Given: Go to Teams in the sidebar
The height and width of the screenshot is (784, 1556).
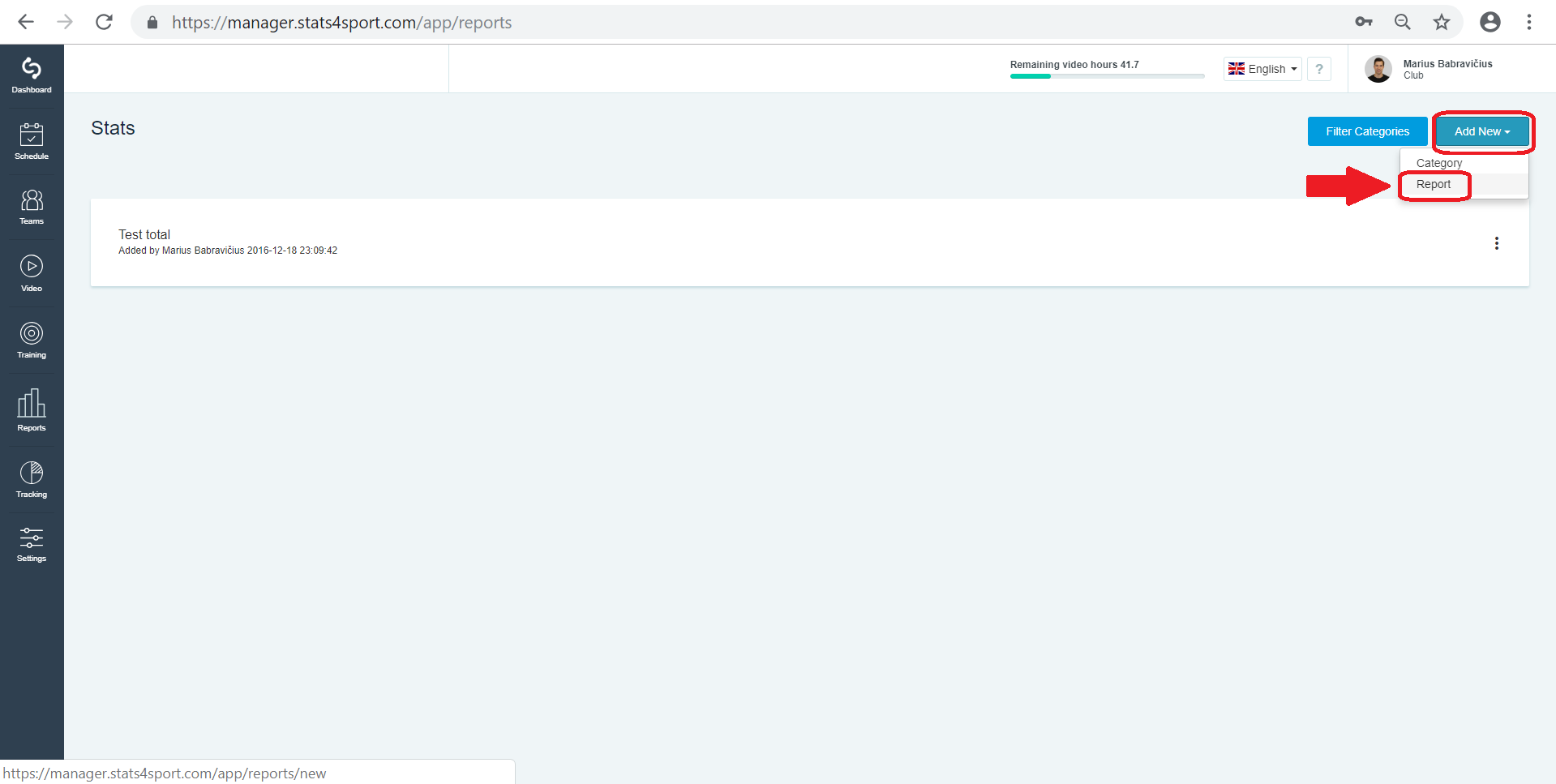Looking at the screenshot, I should click(32, 208).
